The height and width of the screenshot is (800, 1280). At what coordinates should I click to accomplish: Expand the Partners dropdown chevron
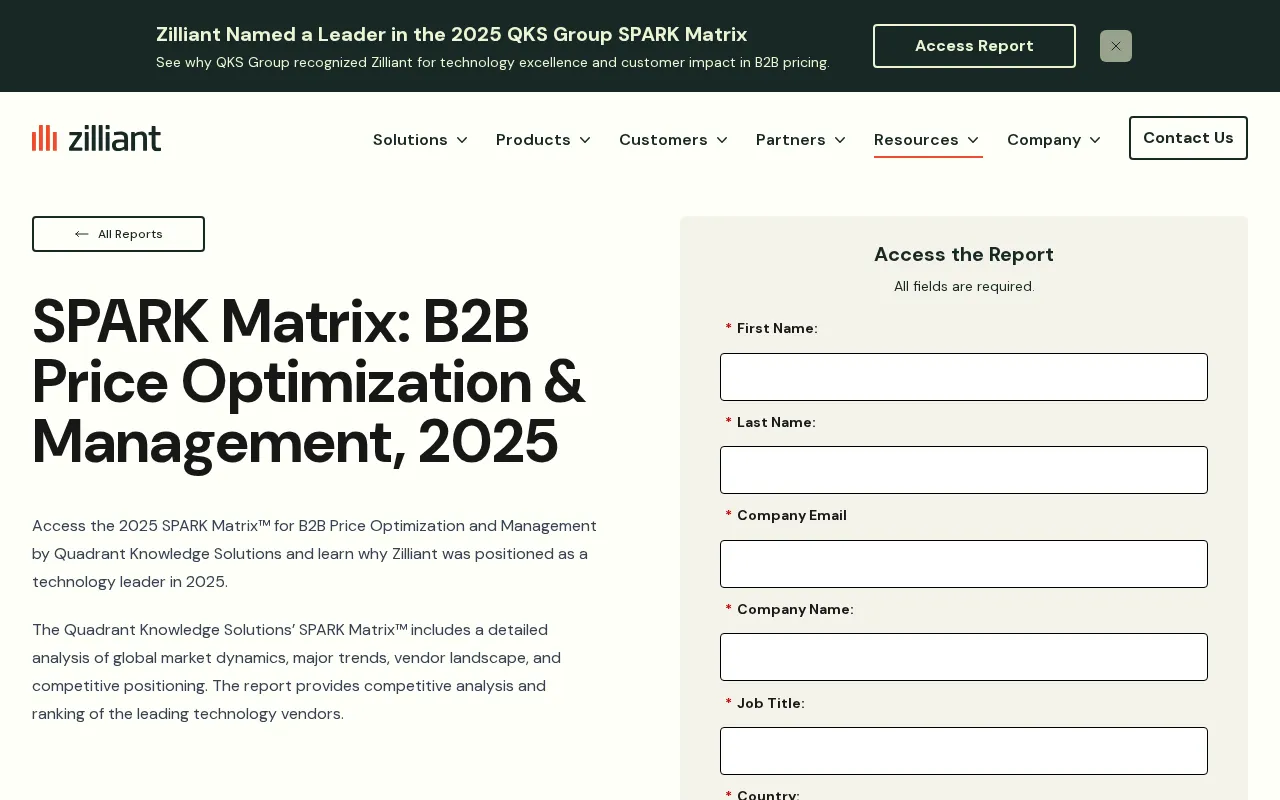840,140
